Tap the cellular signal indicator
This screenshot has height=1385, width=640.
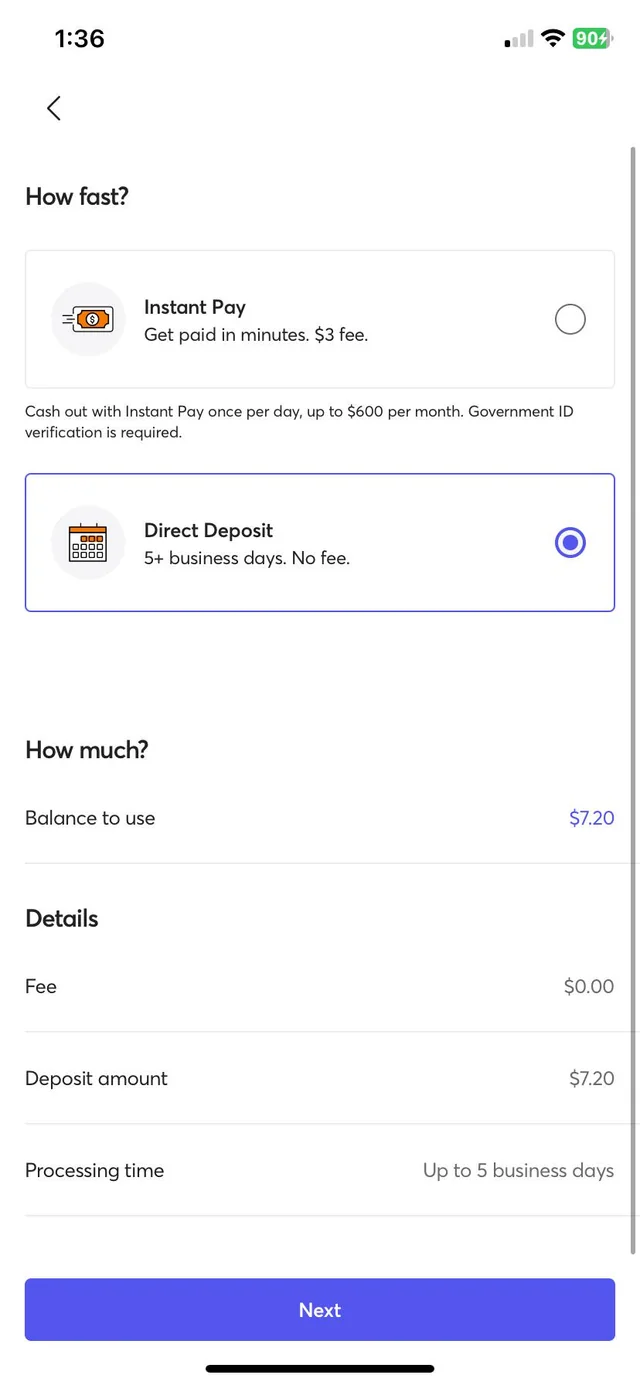tap(516, 38)
